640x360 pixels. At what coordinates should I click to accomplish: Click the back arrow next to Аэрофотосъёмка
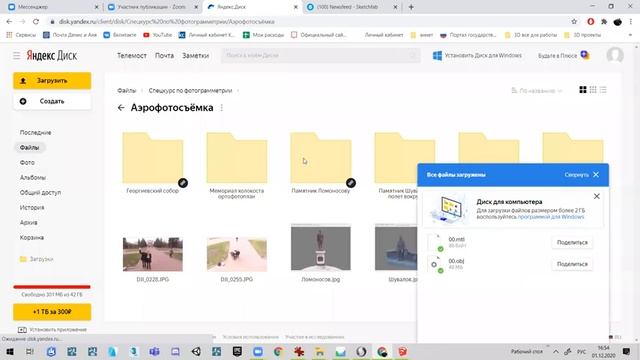point(121,108)
